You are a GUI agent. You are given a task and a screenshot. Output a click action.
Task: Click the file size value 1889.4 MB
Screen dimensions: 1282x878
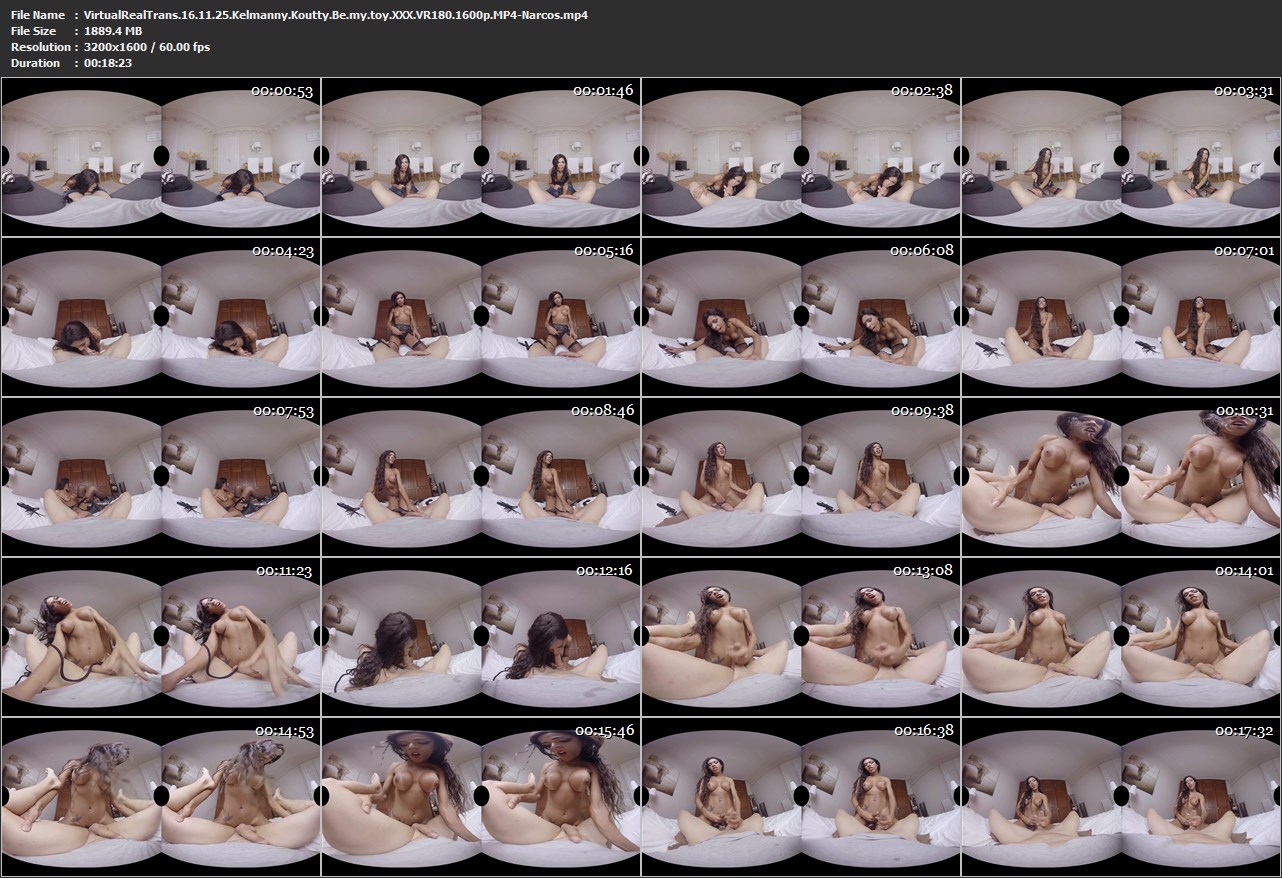(x=113, y=31)
